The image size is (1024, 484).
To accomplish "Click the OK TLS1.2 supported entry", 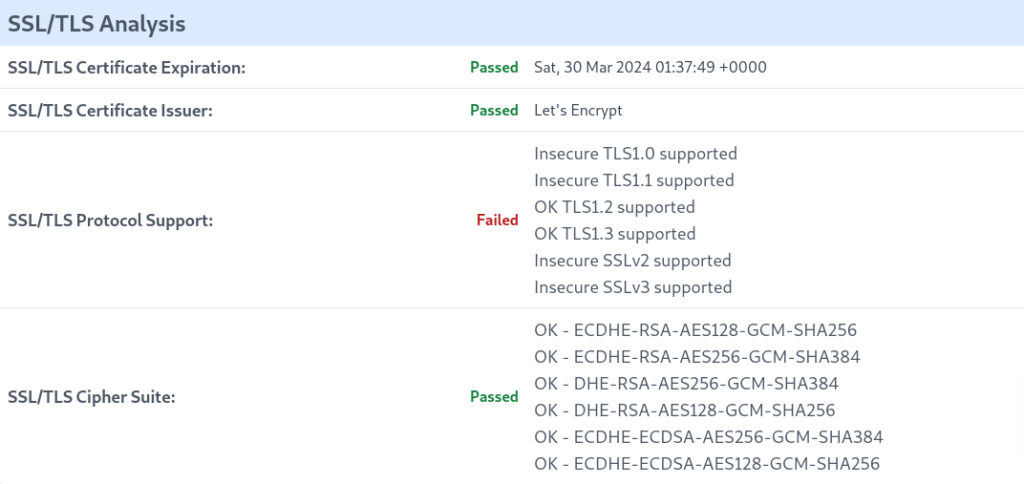I will pyautogui.click(x=615, y=207).
